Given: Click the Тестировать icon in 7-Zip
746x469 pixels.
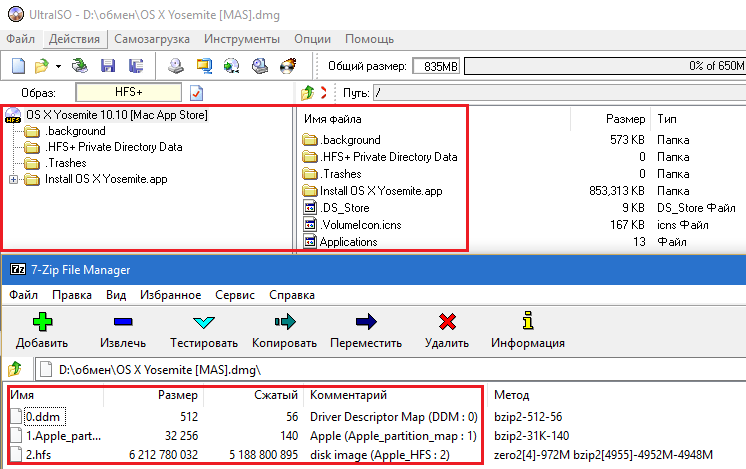Looking at the screenshot, I should (204, 322).
